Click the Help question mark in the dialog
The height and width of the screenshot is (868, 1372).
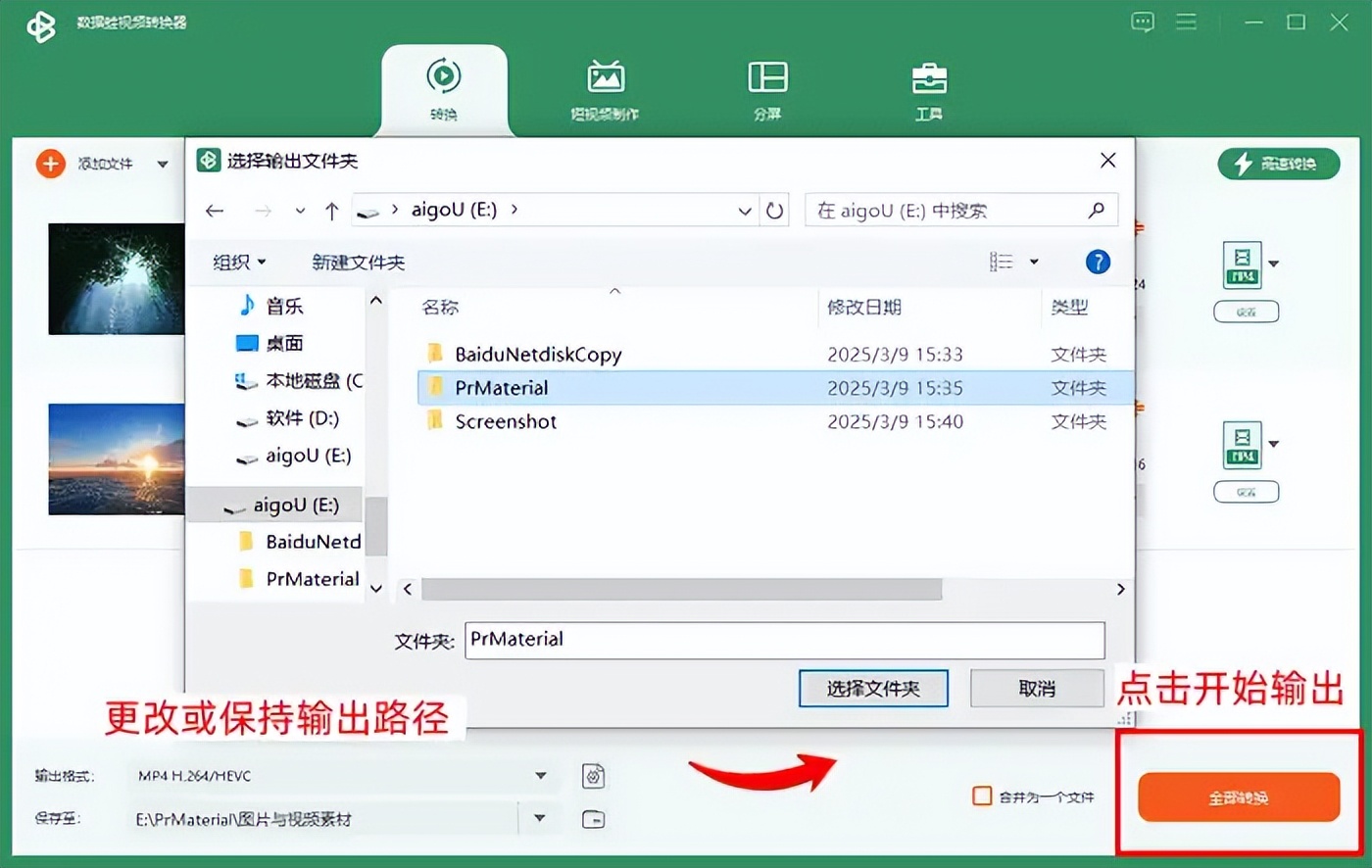click(1098, 262)
